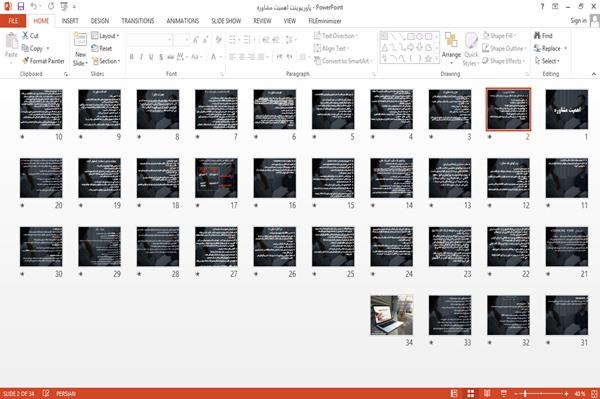Select slide 1 title thumbnail
This screenshot has height=399, width=600.
point(567,109)
